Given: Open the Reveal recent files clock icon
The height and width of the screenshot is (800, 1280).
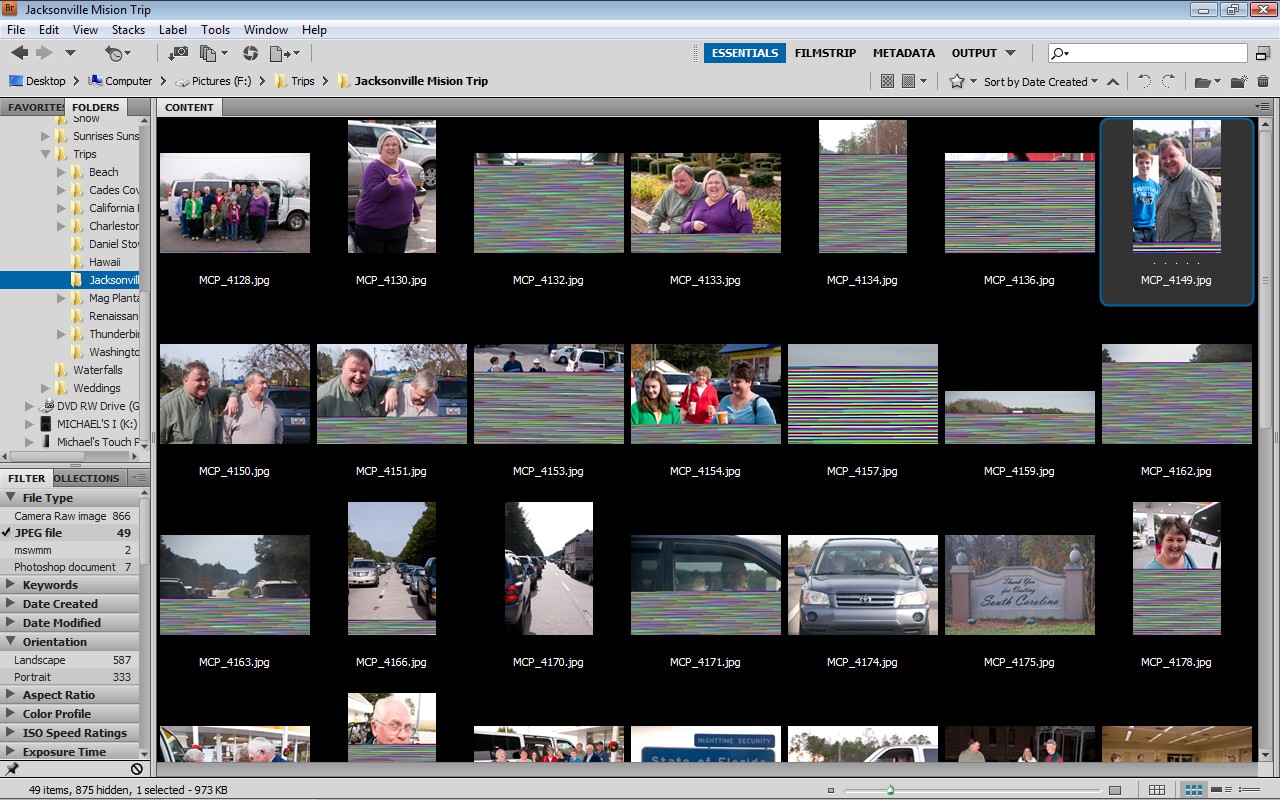Looking at the screenshot, I should pyautogui.click(x=116, y=53).
